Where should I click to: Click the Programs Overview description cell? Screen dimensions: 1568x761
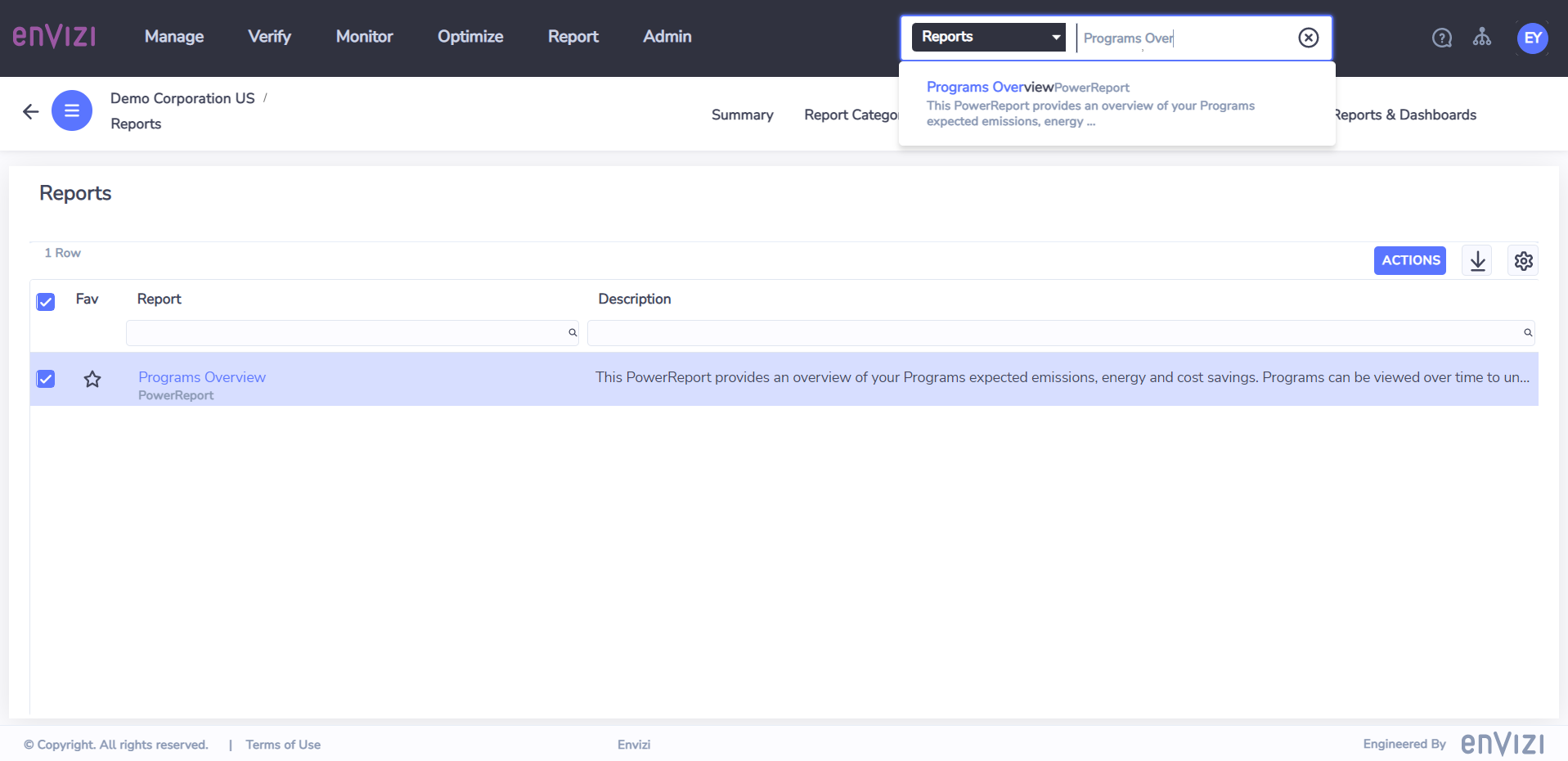coord(1063,377)
